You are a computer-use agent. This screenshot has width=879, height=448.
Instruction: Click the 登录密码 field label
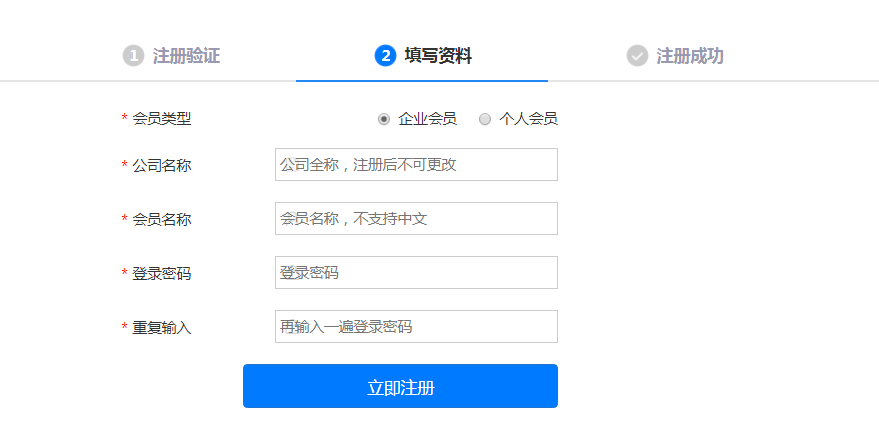161,274
